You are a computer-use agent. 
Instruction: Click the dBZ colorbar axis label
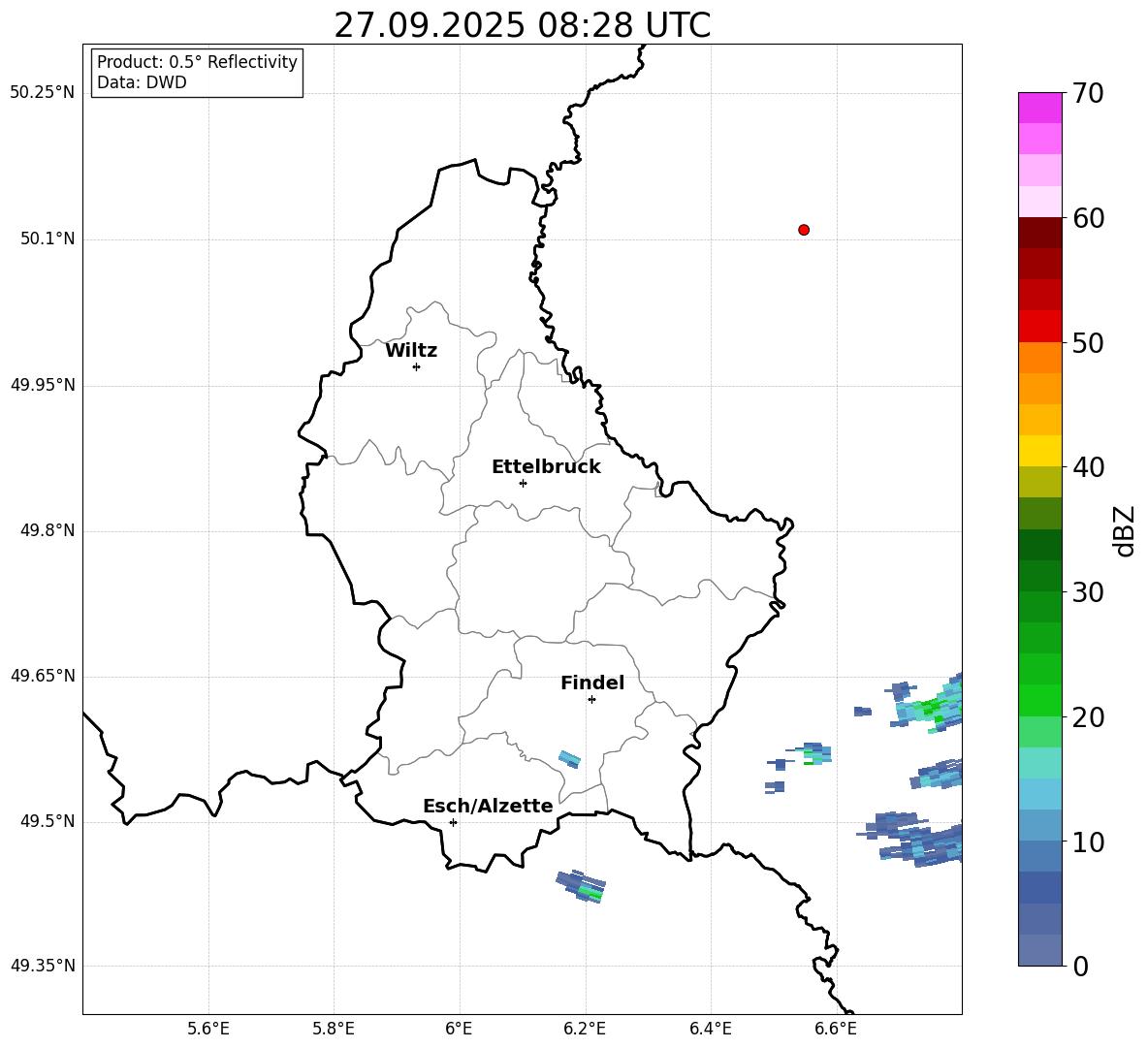pos(1124,530)
